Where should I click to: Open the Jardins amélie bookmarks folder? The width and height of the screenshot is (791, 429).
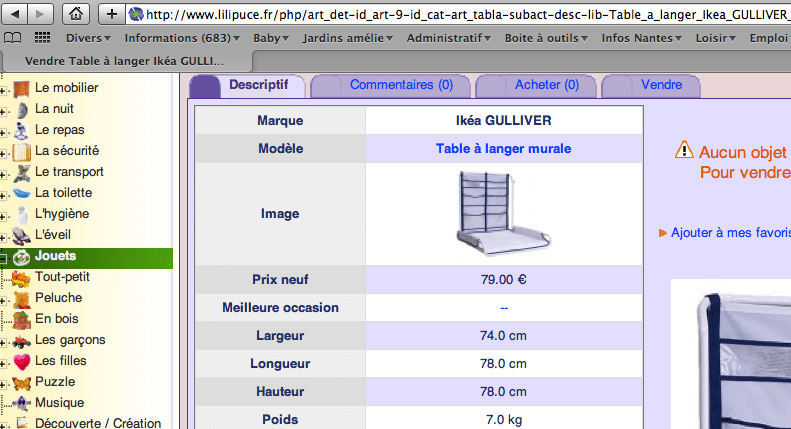coord(348,38)
